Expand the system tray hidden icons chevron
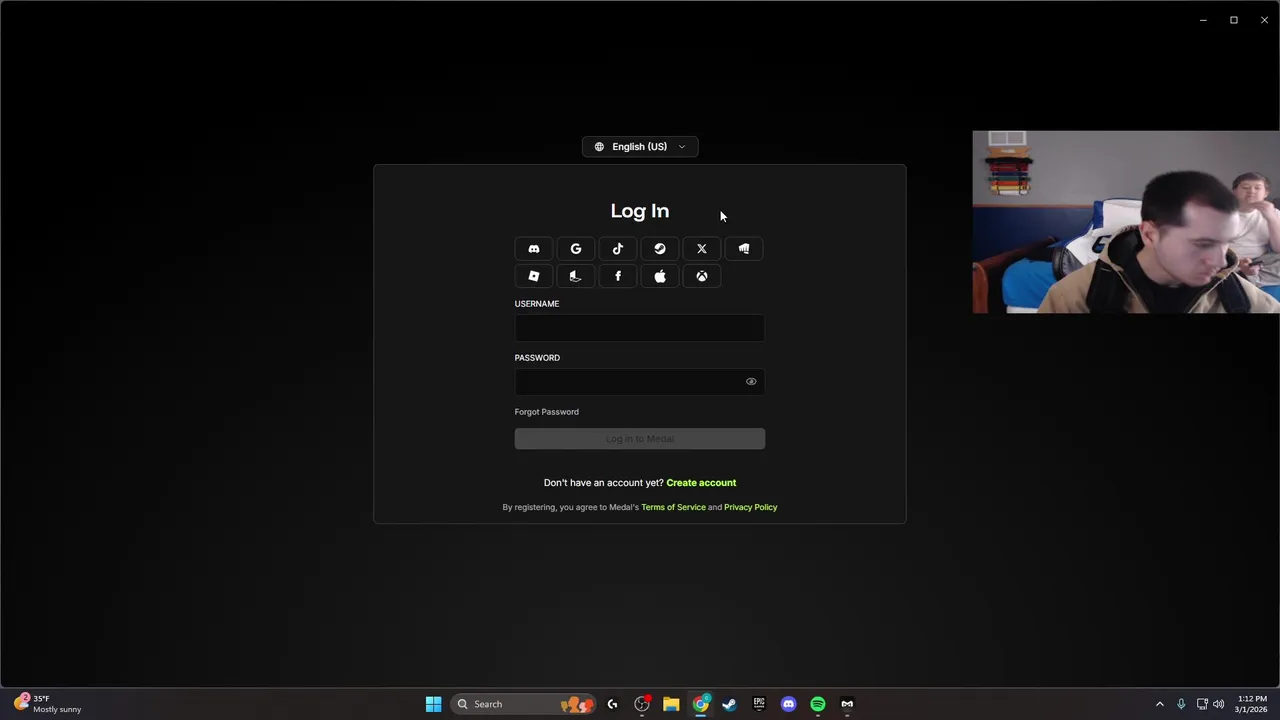This screenshot has height=720, width=1280. pos(1160,704)
